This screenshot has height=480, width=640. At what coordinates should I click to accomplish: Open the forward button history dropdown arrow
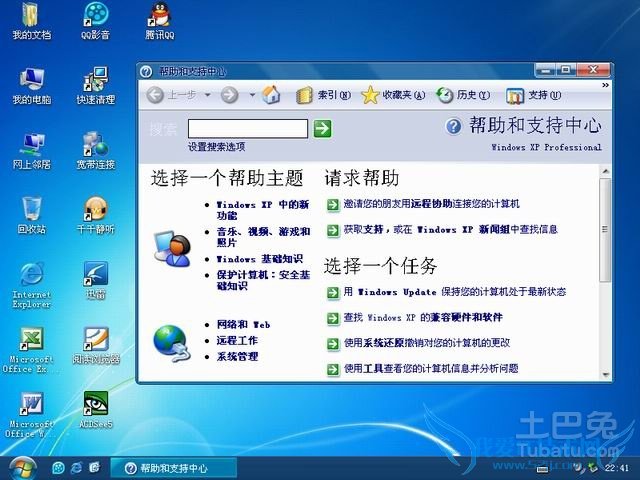(x=252, y=95)
